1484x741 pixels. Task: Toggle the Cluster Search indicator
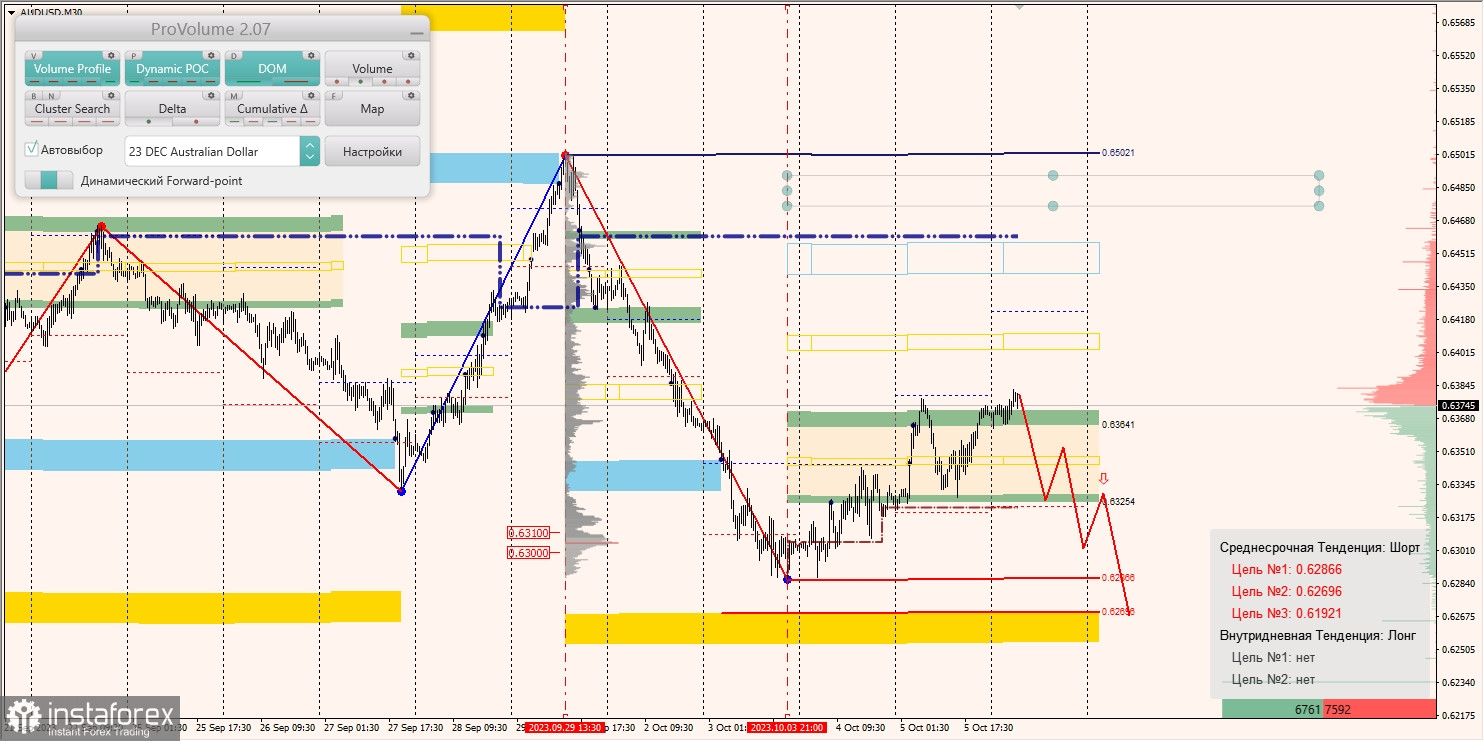coord(72,108)
